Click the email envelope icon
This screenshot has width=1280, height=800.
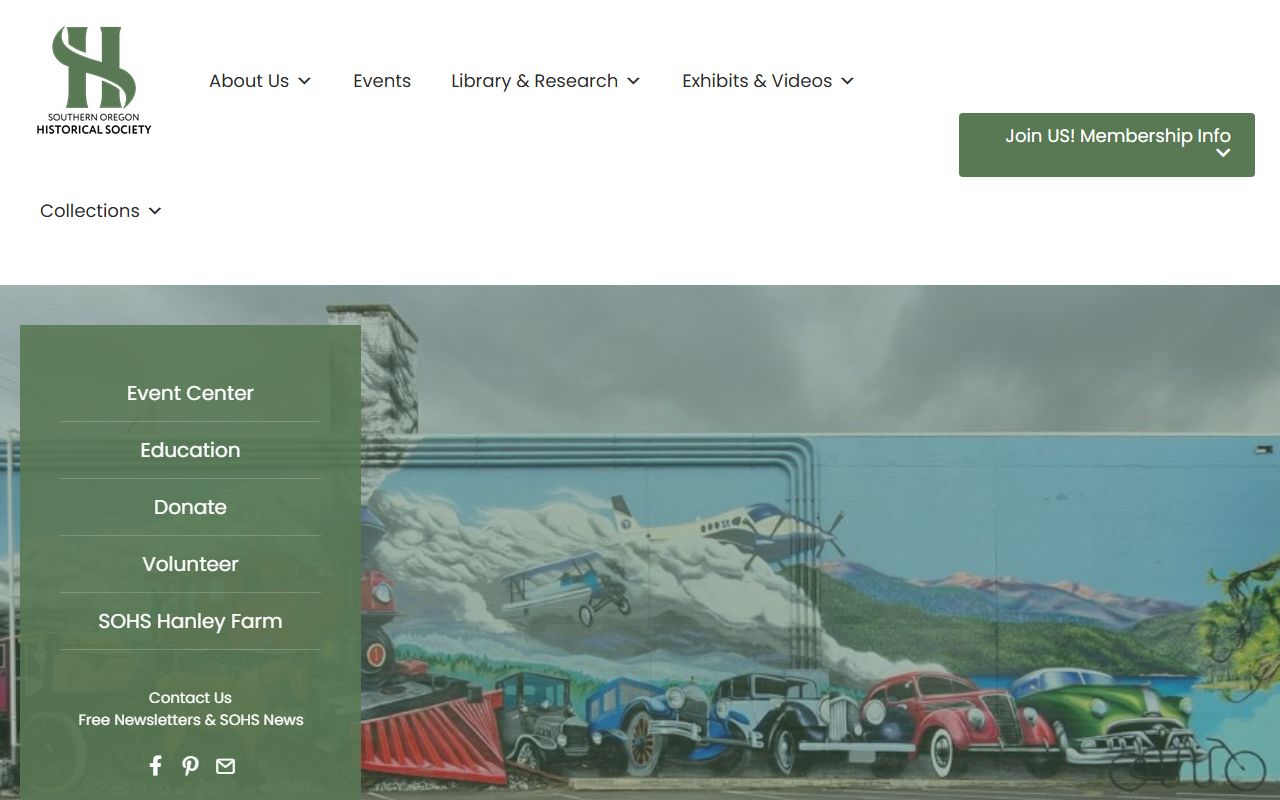[x=225, y=766]
